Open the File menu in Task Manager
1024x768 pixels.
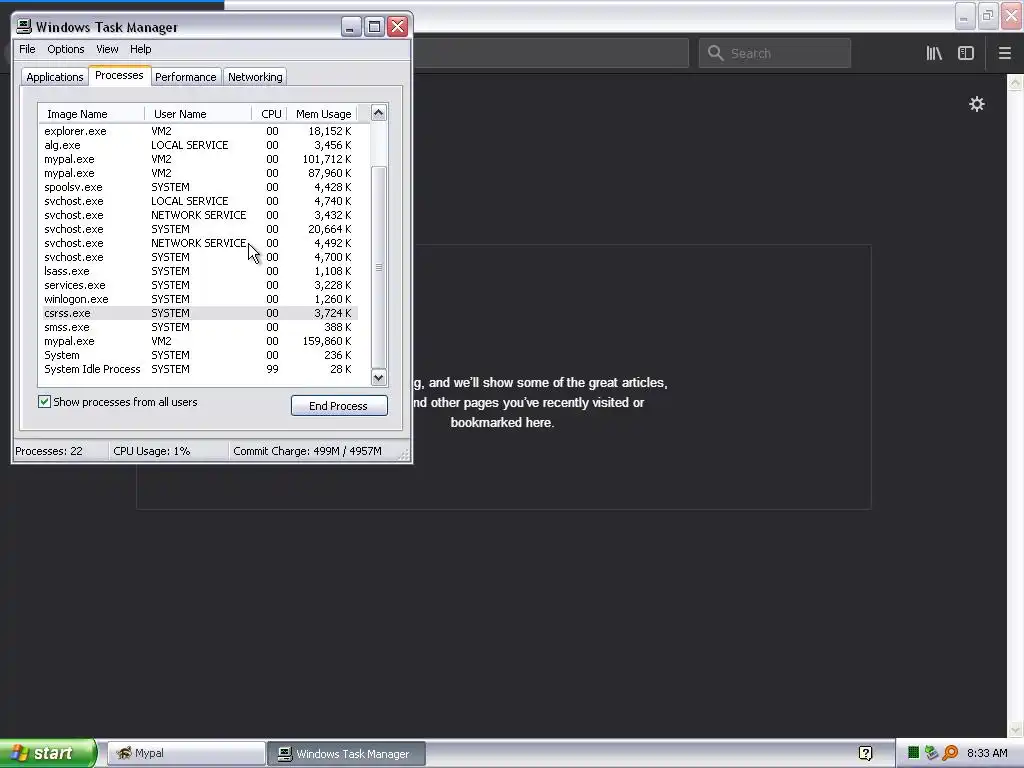(27, 49)
